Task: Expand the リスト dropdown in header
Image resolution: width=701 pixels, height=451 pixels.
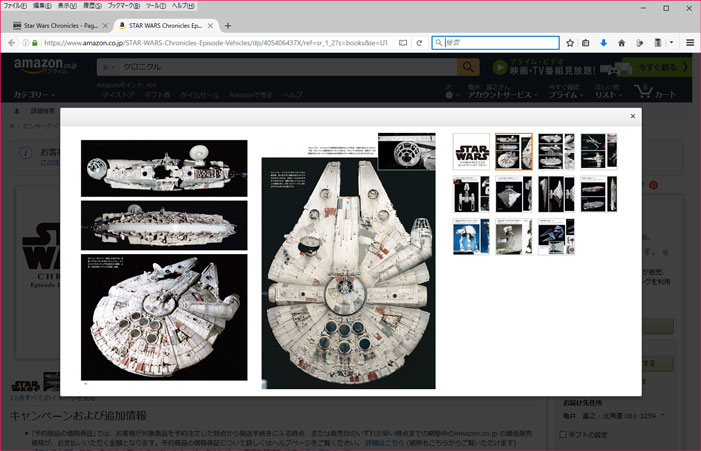Action: coord(608,95)
